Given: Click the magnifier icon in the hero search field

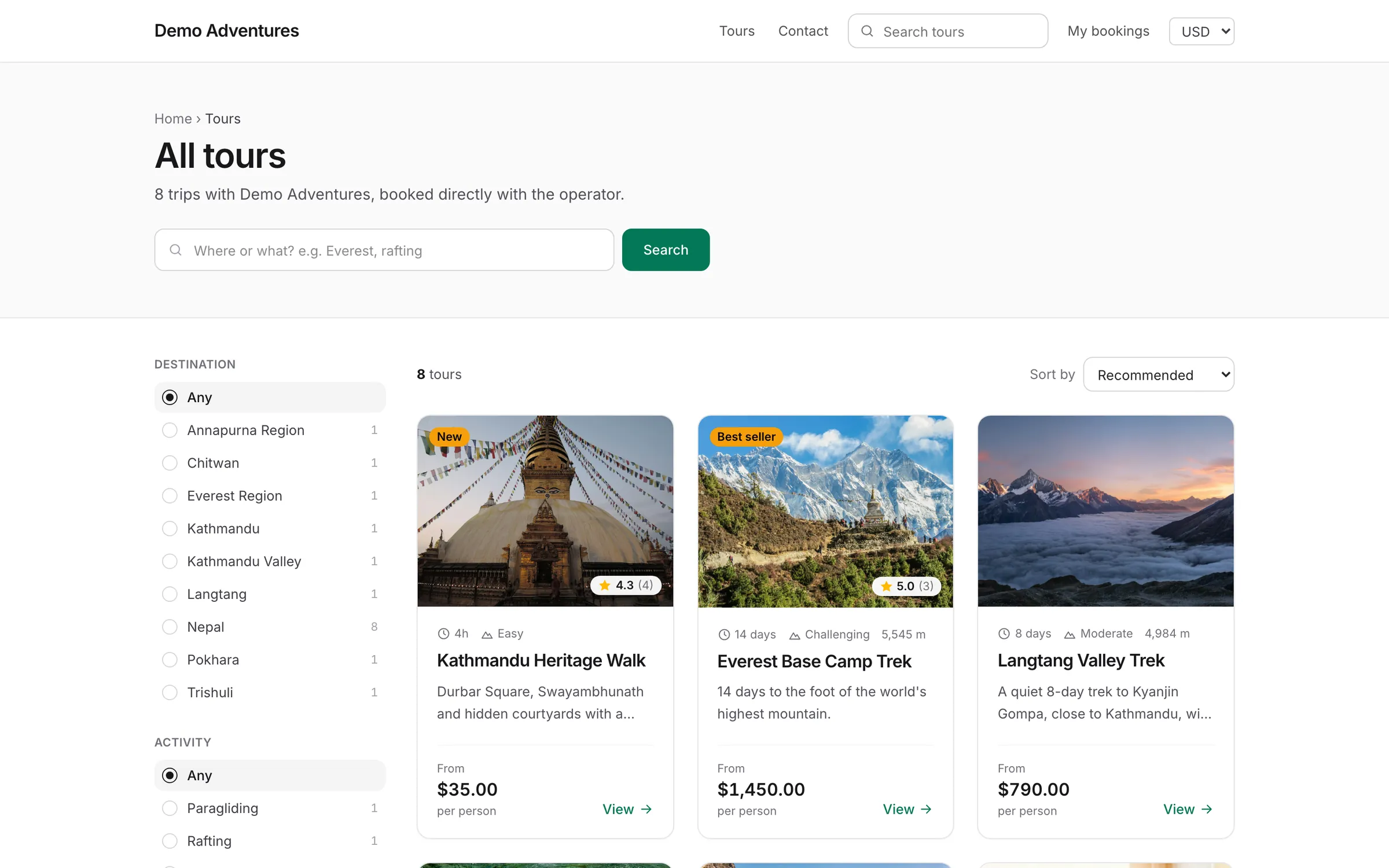Looking at the screenshot, I should pyautogui.click(x=175, y=250).
